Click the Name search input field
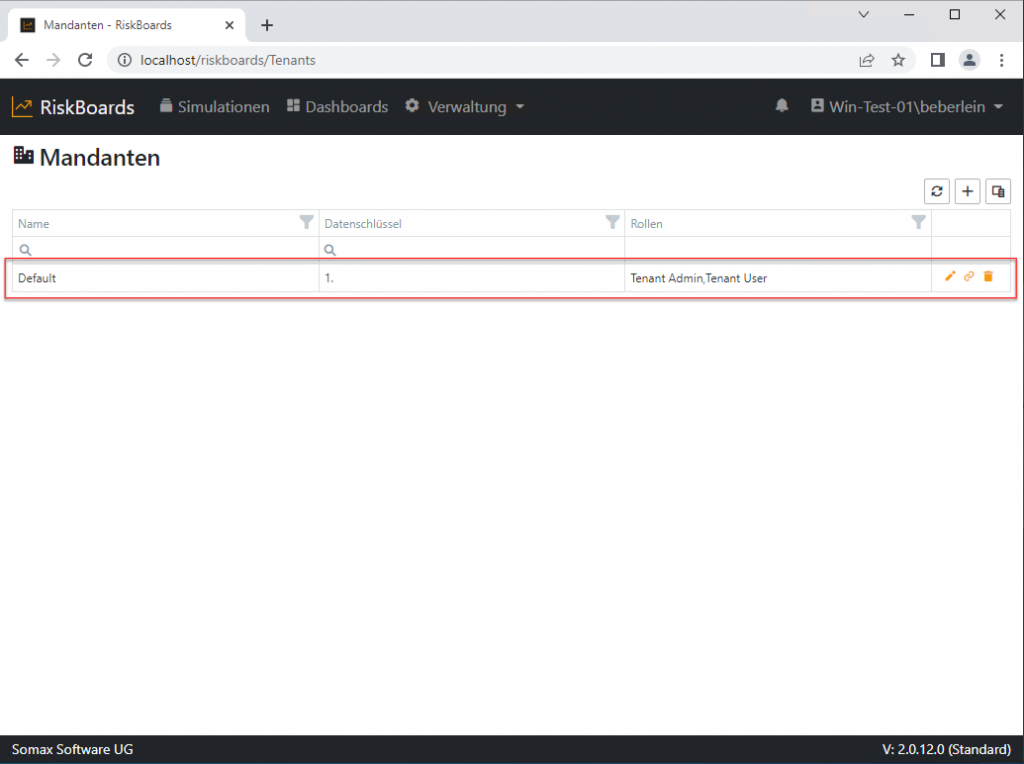Image resolution: width=1024 pixels, height=764 pixels. click(x=166, y=250)
